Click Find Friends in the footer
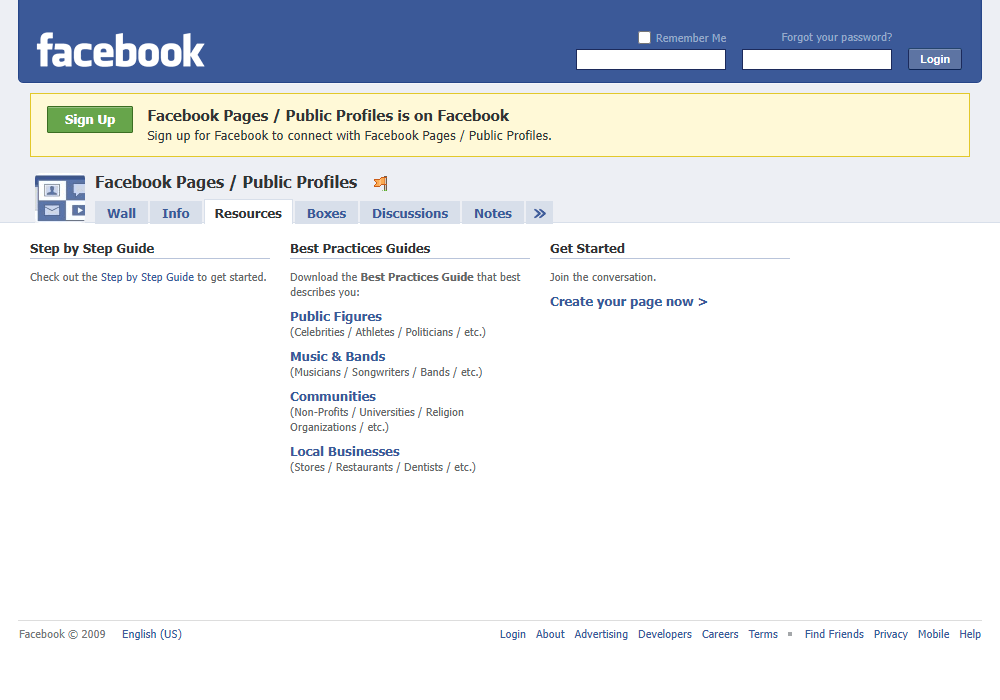1000x700 pixels. pyautogui.click(x=834, y=634)
